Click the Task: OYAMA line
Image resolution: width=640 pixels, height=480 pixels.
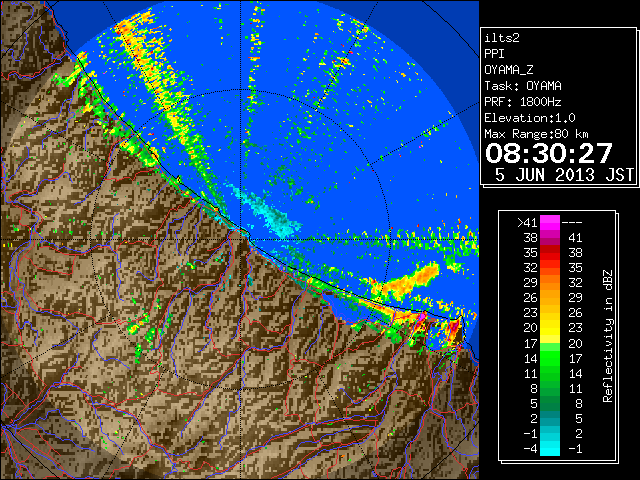coord(523,86)
